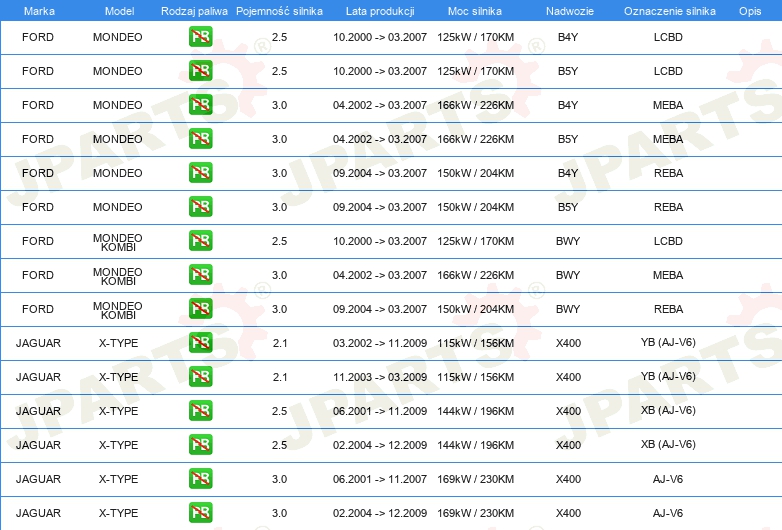The width and height of the screenshot is (782, 530).
Task: Select LCBD engine code in B5Y row
Action: pos(668,71)
